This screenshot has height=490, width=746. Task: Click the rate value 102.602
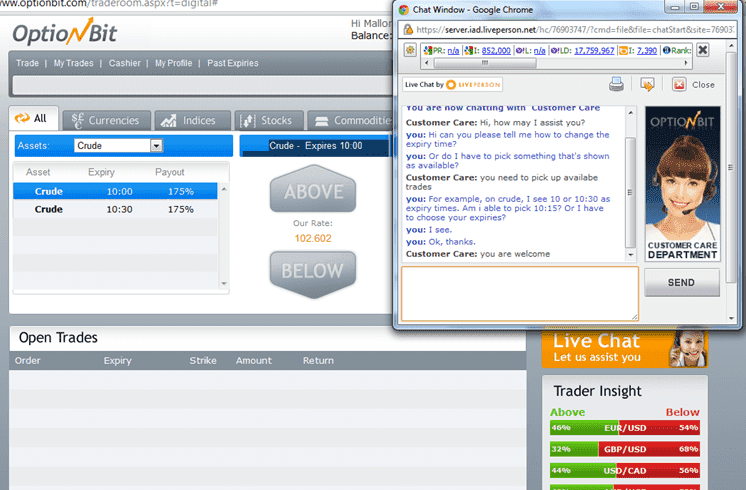[x=313, y=238]
